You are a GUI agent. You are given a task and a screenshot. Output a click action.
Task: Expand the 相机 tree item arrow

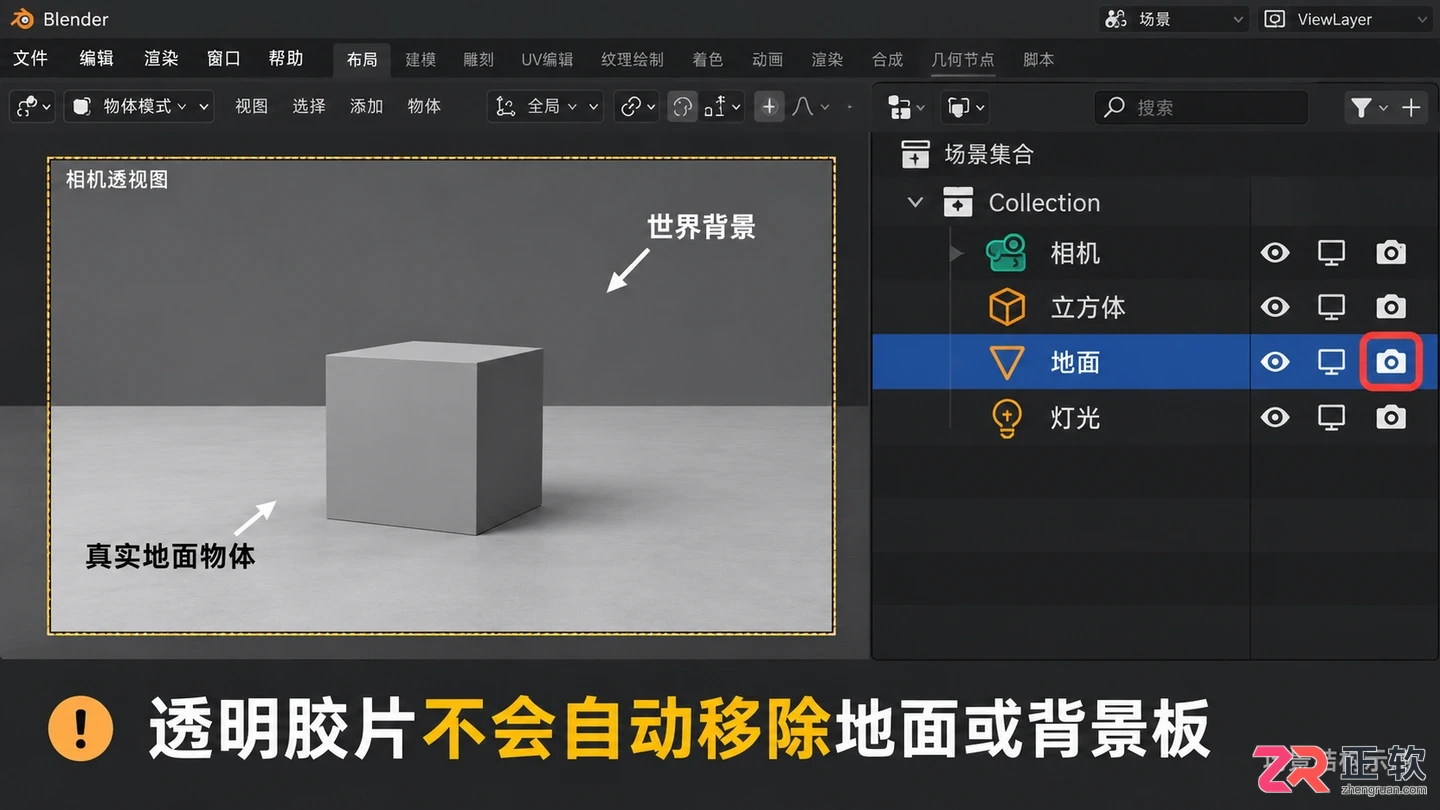coord(956,253)
